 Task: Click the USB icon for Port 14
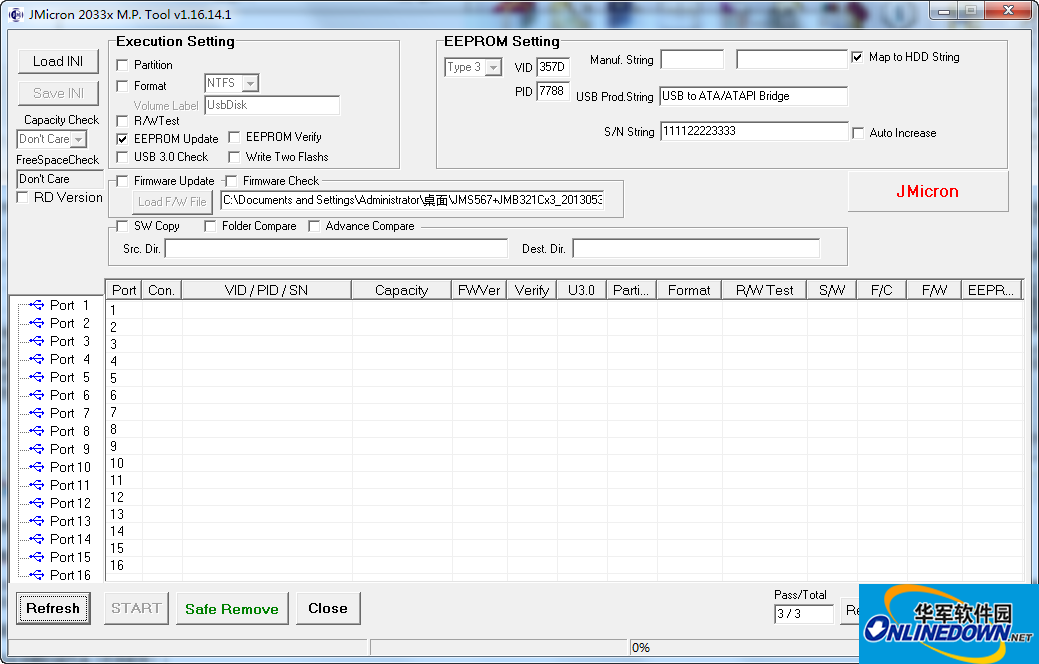point(36,539)
